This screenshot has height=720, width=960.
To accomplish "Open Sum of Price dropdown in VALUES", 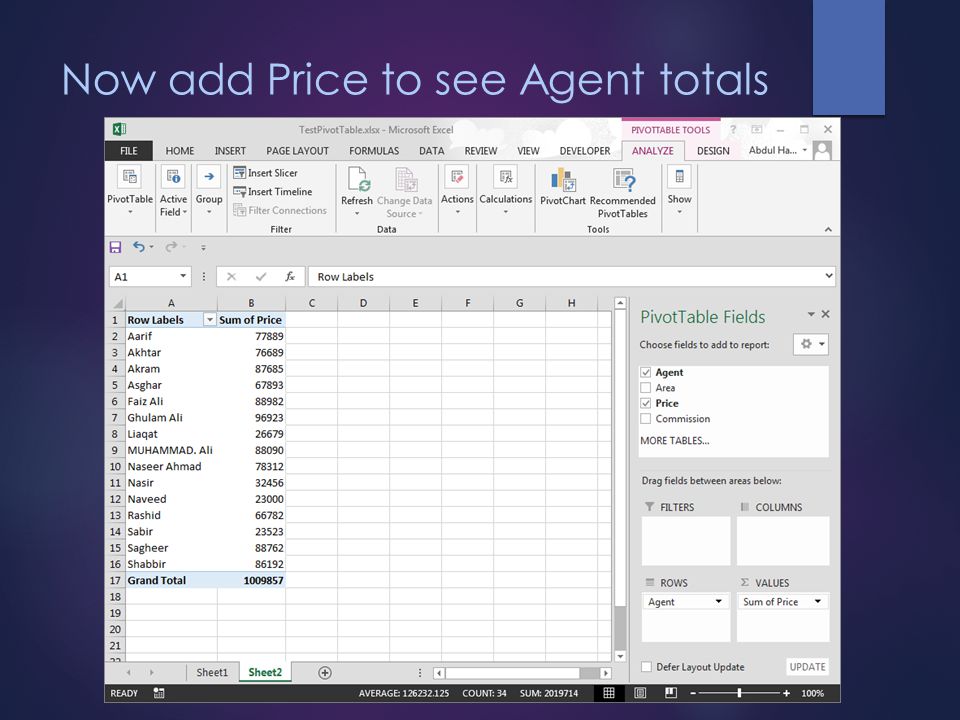I will [817, 601].
